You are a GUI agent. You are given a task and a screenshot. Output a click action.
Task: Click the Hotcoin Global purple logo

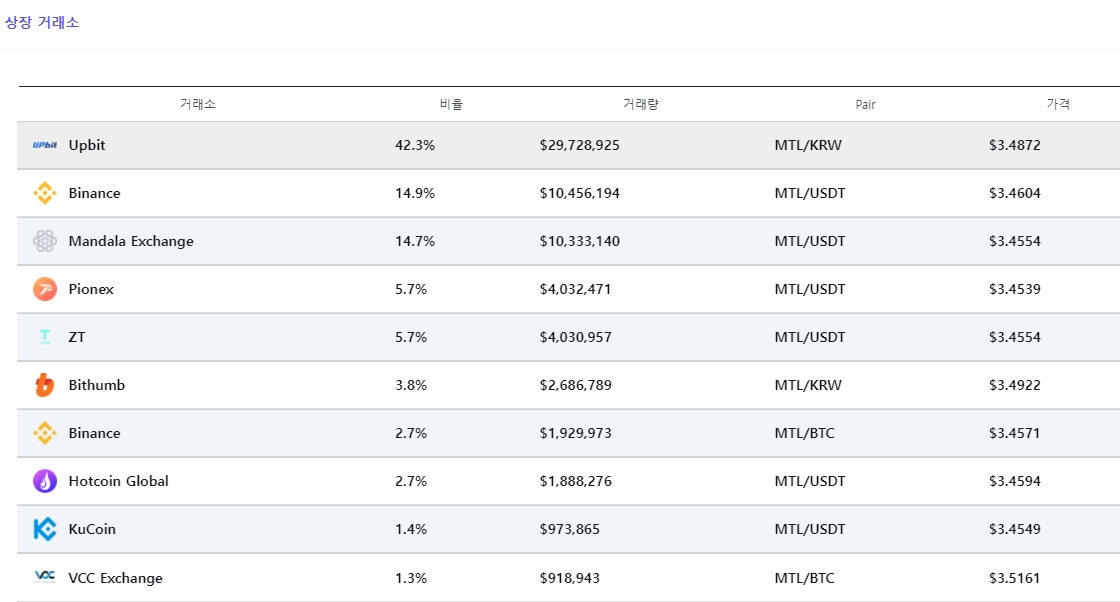click(x=45, y=481)
